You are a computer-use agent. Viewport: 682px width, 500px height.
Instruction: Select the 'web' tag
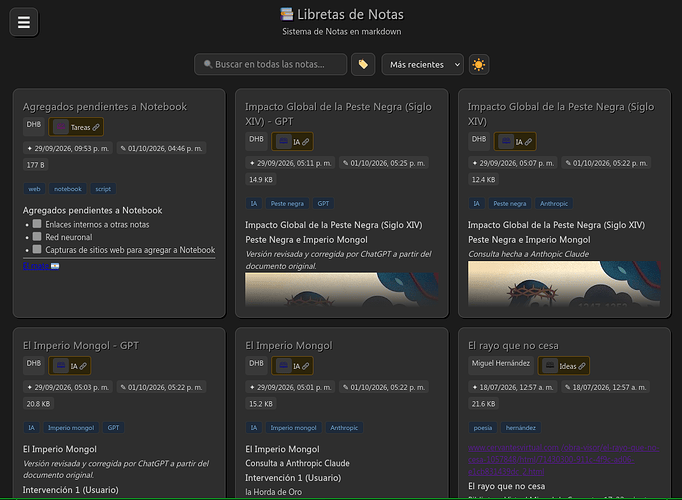coord(34,189)
